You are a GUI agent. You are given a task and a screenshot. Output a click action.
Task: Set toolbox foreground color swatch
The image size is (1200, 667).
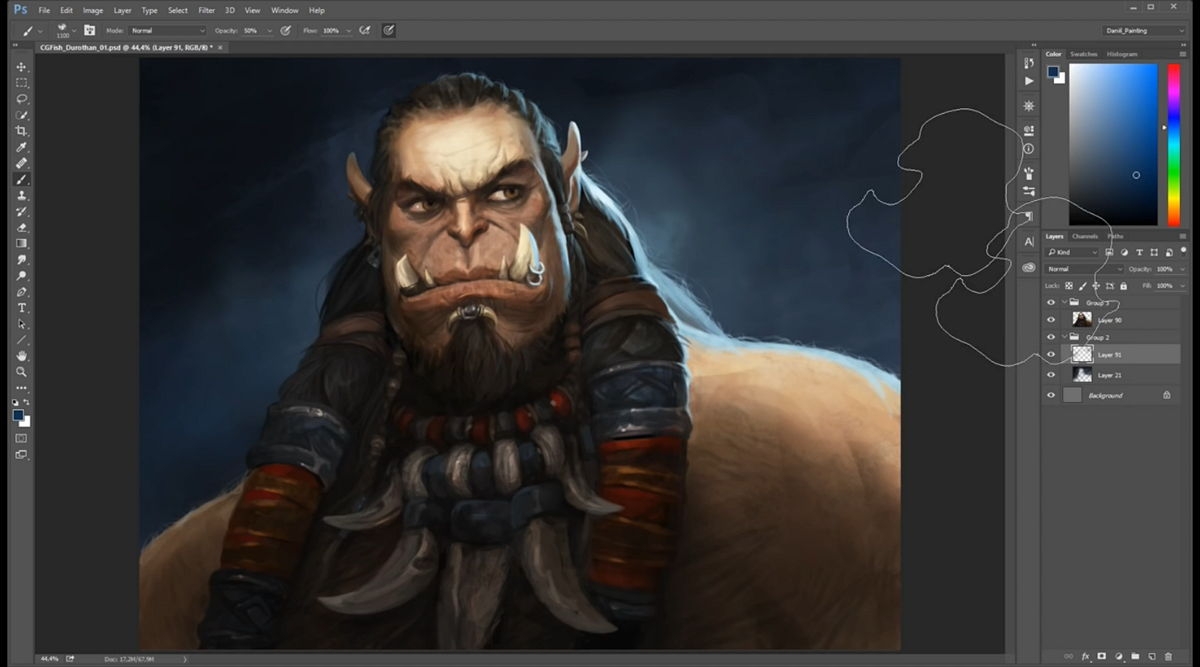pos(18,415)
